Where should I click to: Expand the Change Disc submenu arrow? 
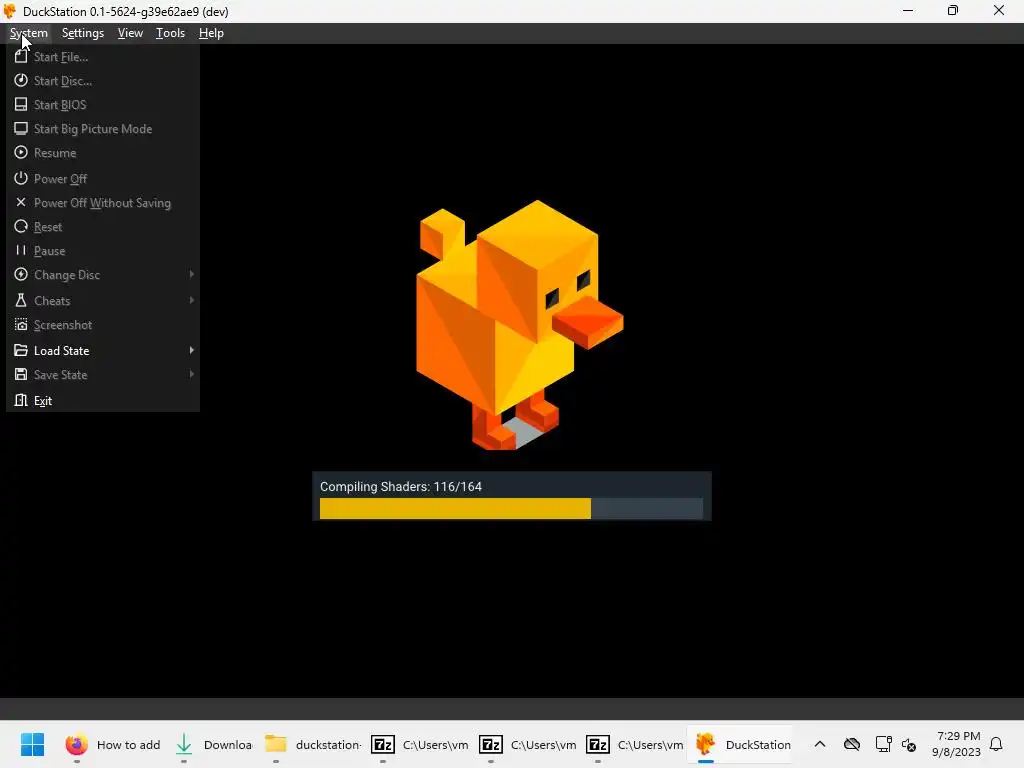coord(191,274)
